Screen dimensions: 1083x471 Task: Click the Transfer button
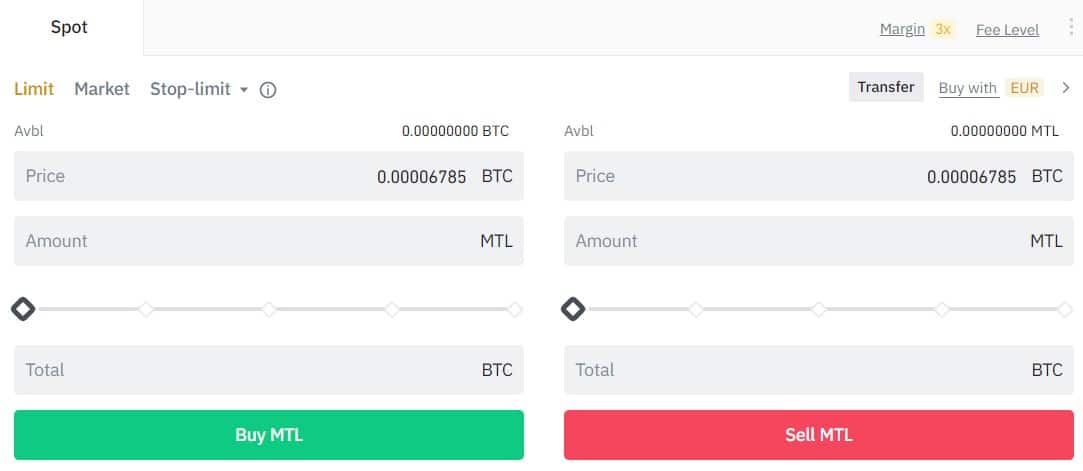click(886, 87)
